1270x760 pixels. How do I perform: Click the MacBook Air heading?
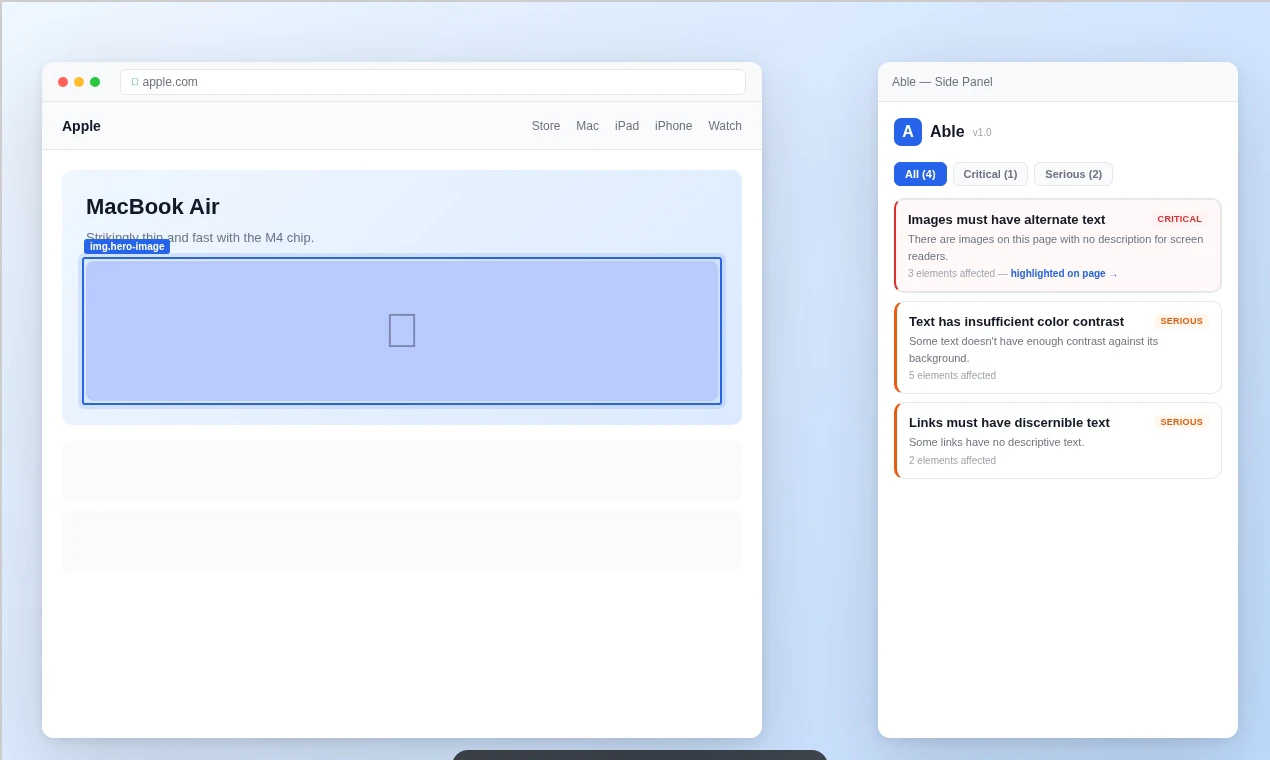tap(152, 207)
